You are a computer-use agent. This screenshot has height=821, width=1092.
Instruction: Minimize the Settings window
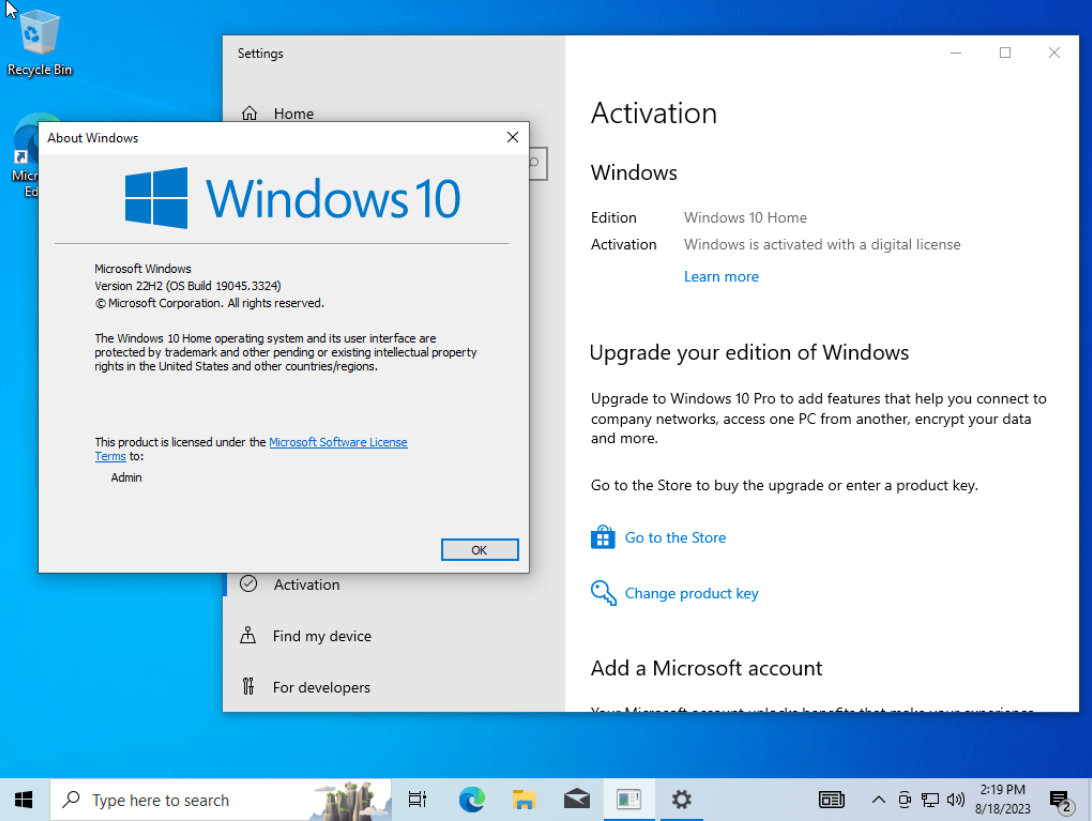pyautogui.click(x=956, y=53)
